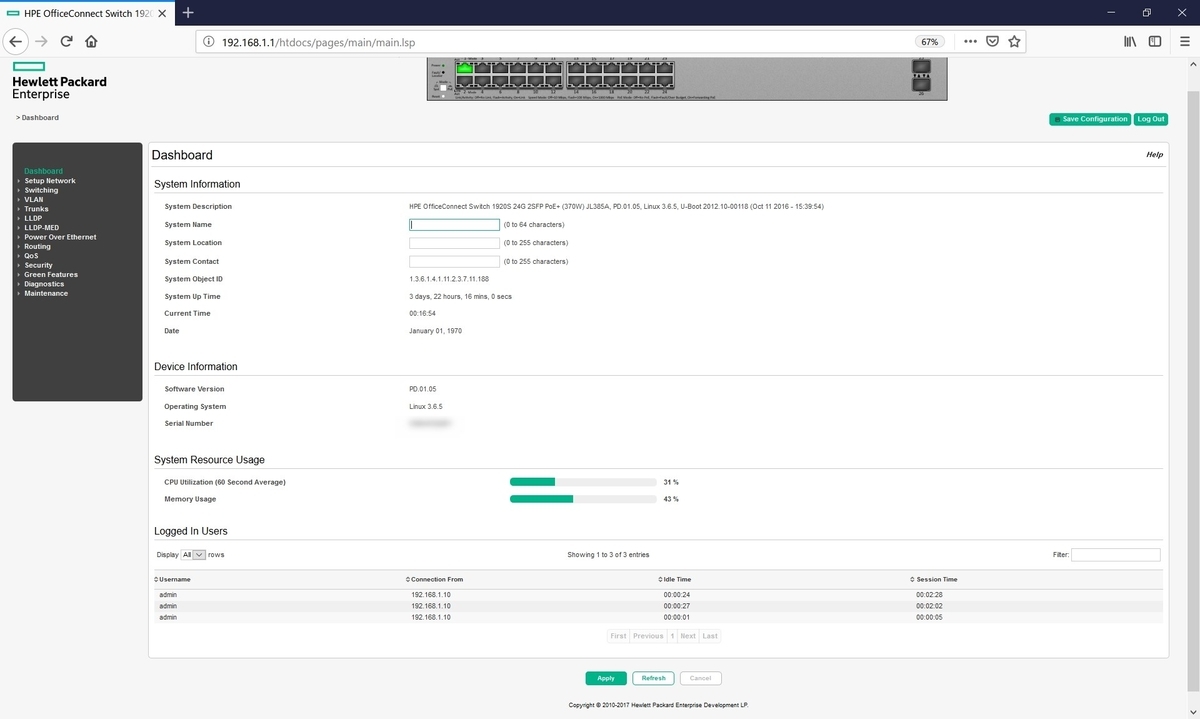Select Dashboard in the navigation menu
Viewport: 1200px width, 719px height.
[x=43, y=171]
